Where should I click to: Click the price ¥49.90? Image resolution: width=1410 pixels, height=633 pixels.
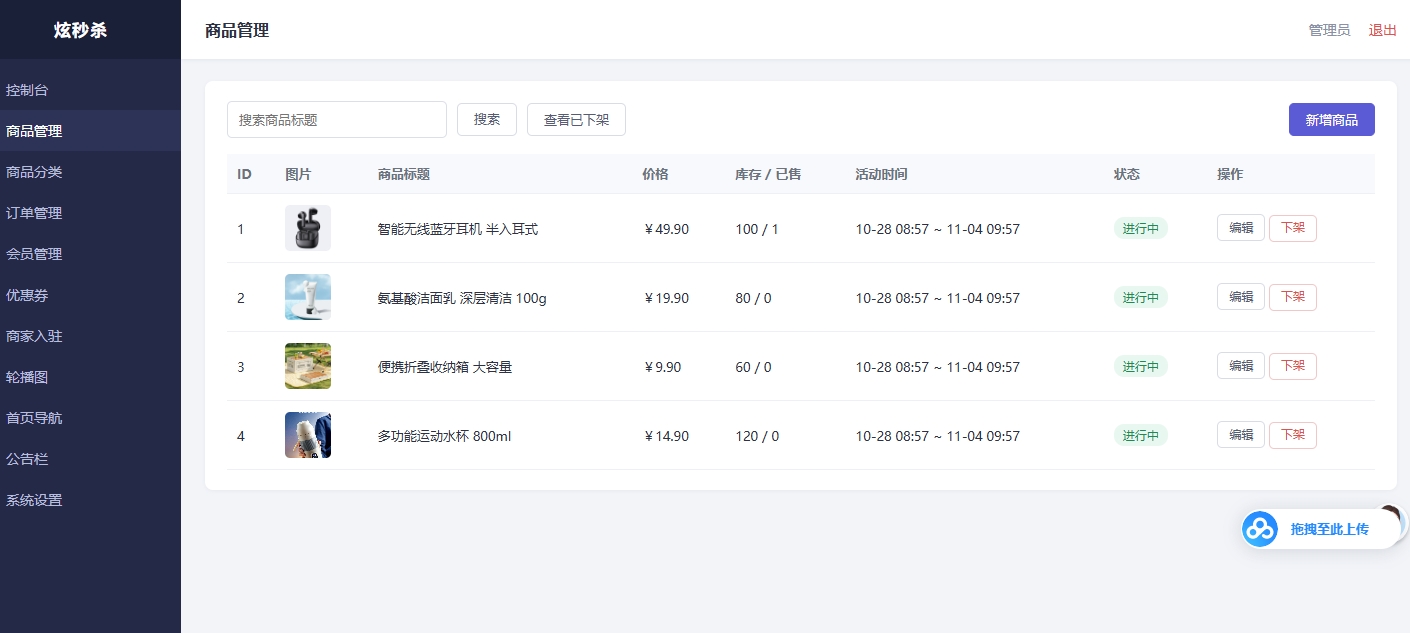click(666, 229)
